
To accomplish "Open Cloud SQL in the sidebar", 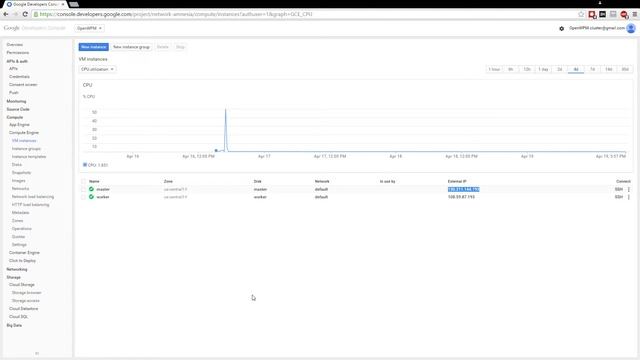I will pos(18,317).
